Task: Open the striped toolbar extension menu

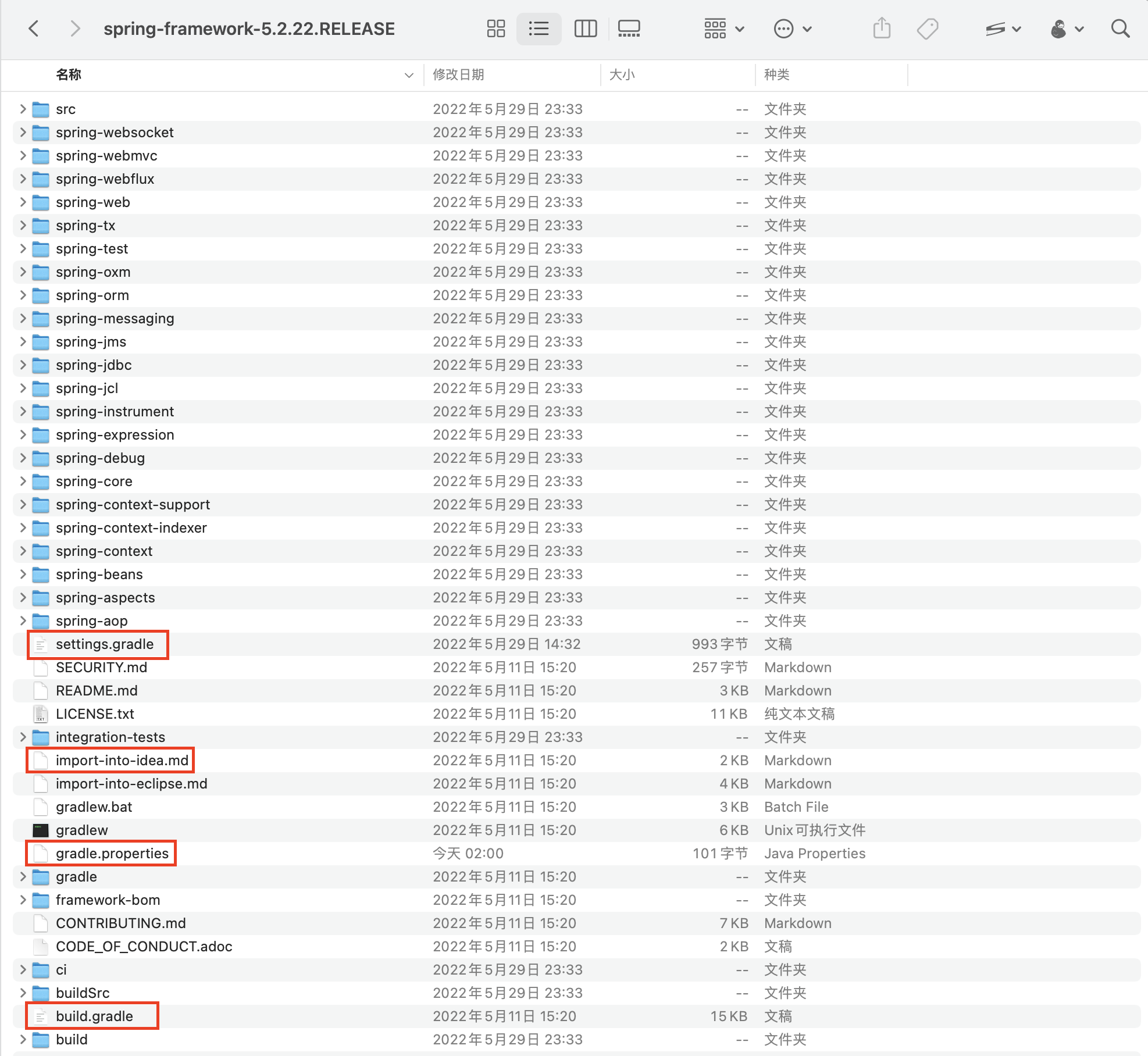Action: tap(1003, 28)
